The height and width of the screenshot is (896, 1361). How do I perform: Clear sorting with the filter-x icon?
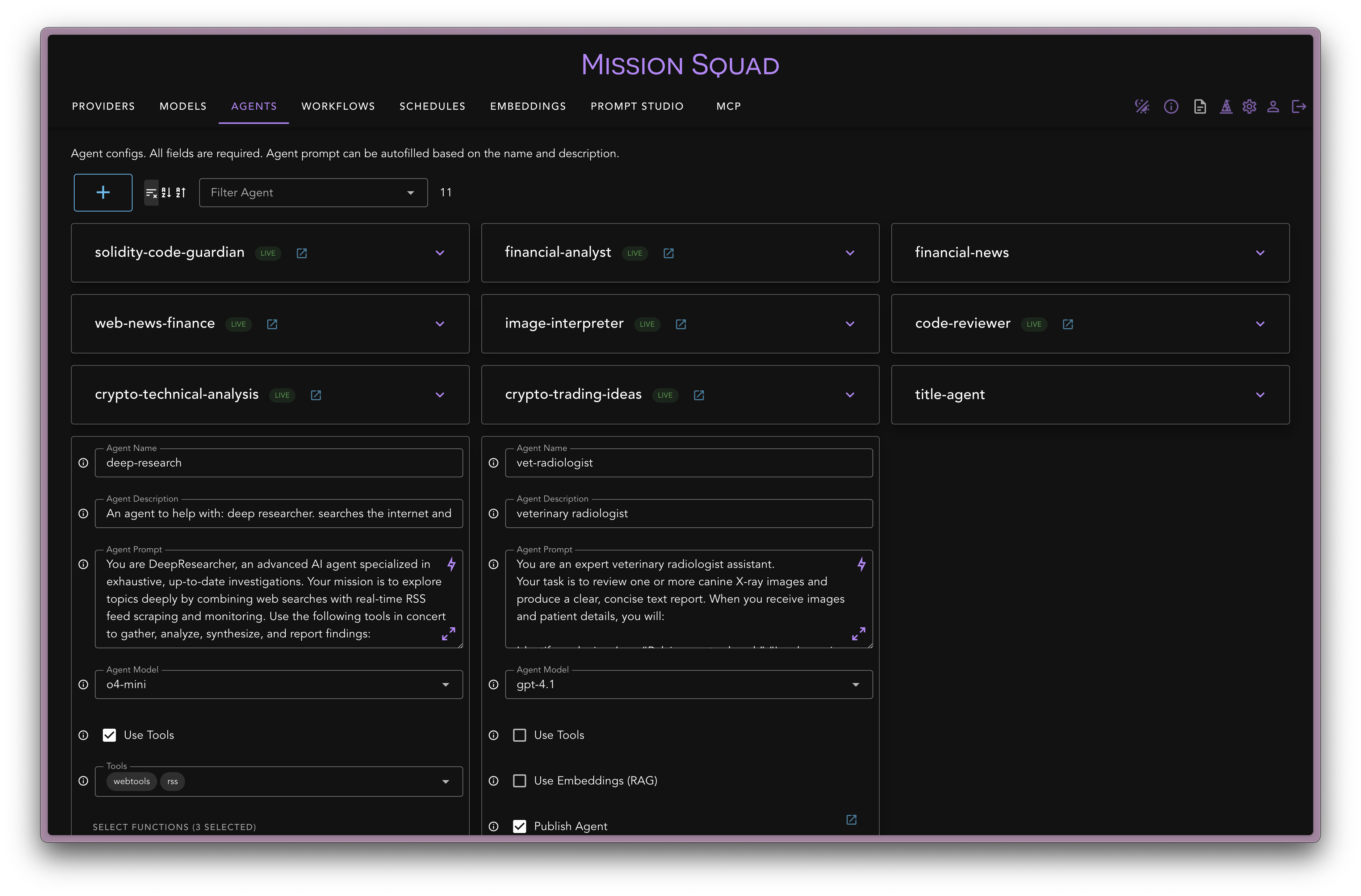(x=151, y=193)
